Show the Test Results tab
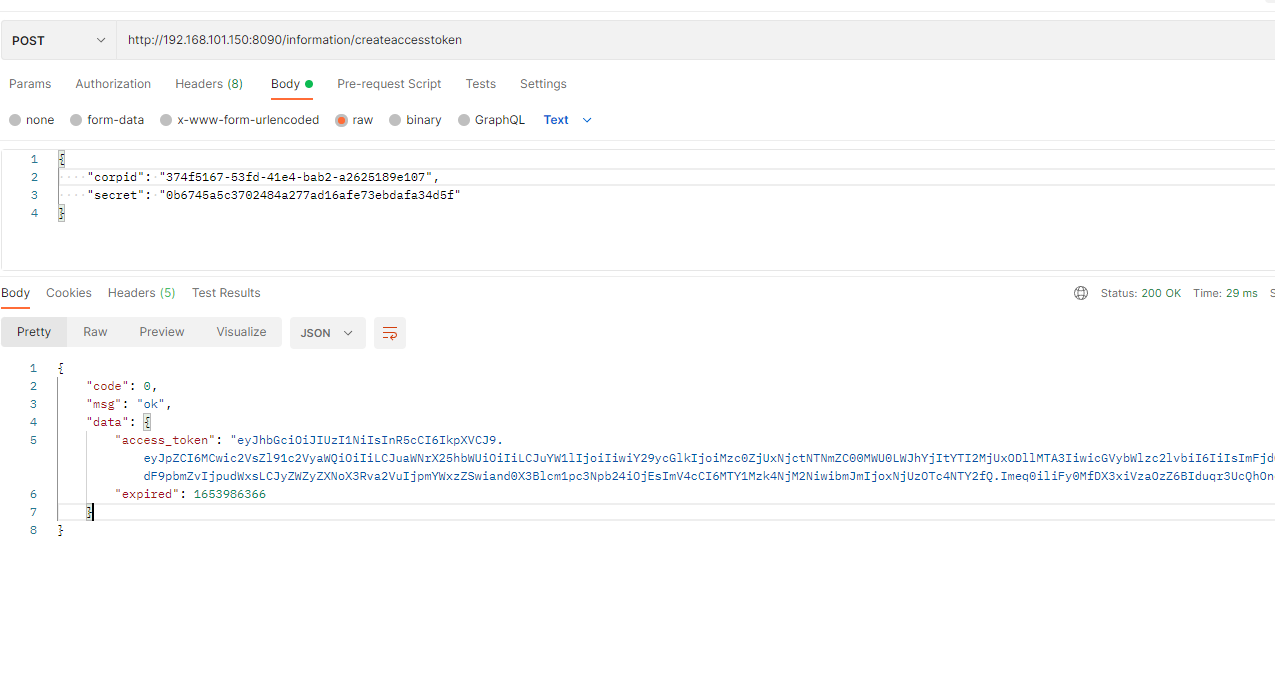Viewport: 1275px width, 675px height. click(226, 293)
